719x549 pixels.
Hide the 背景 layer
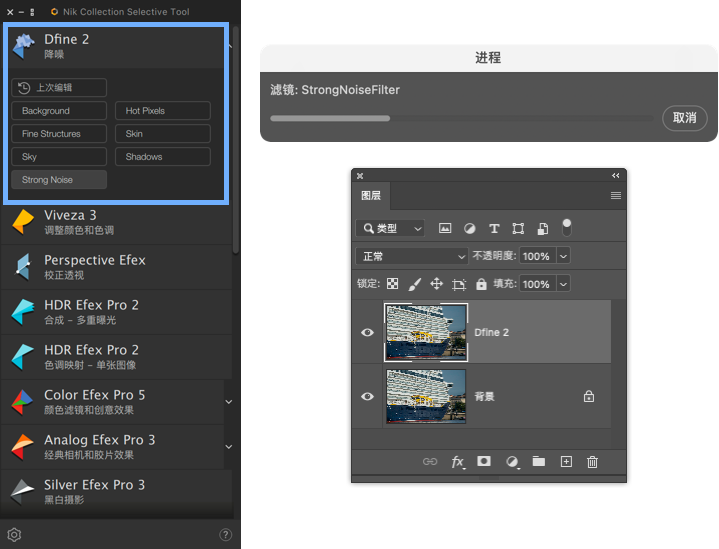(367, 396)
